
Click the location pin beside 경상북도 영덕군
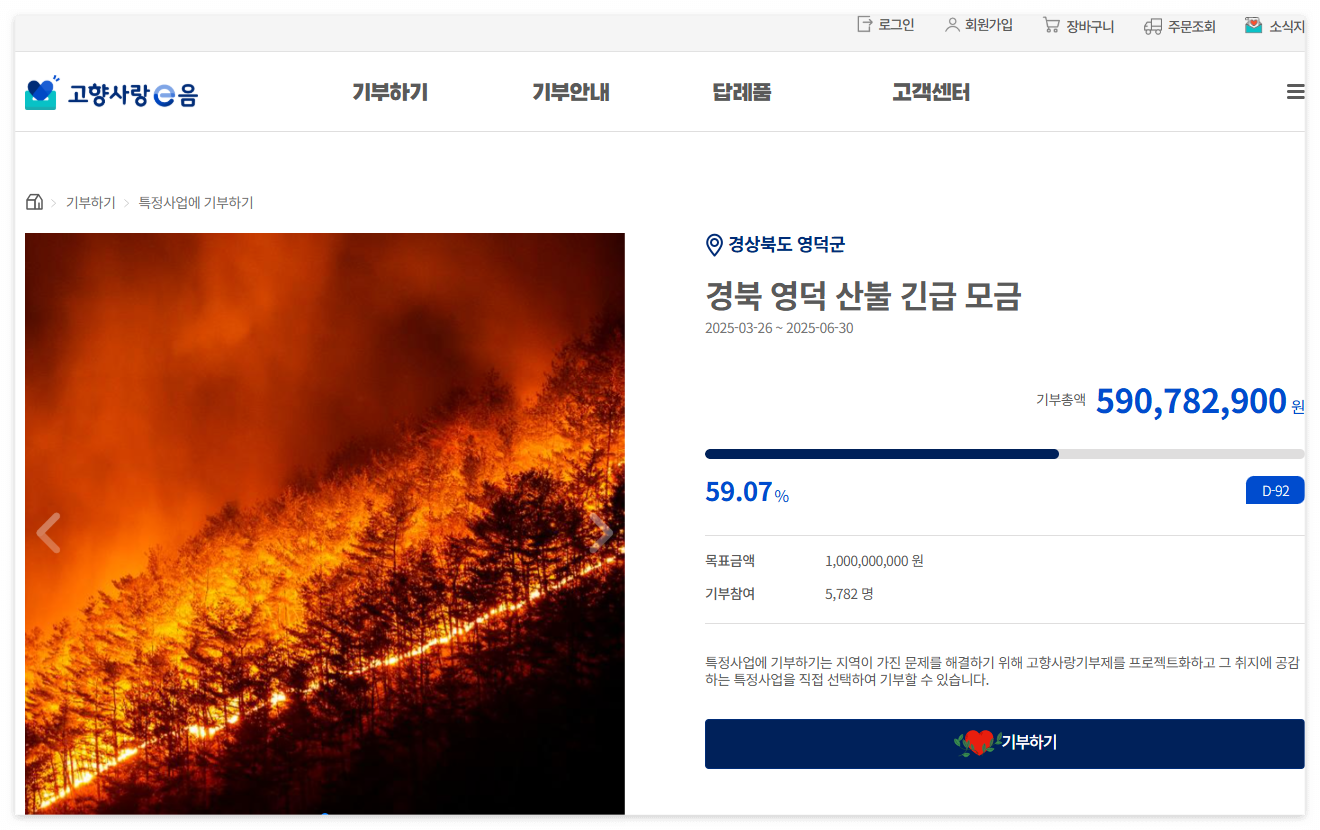(x=714, y=245)
